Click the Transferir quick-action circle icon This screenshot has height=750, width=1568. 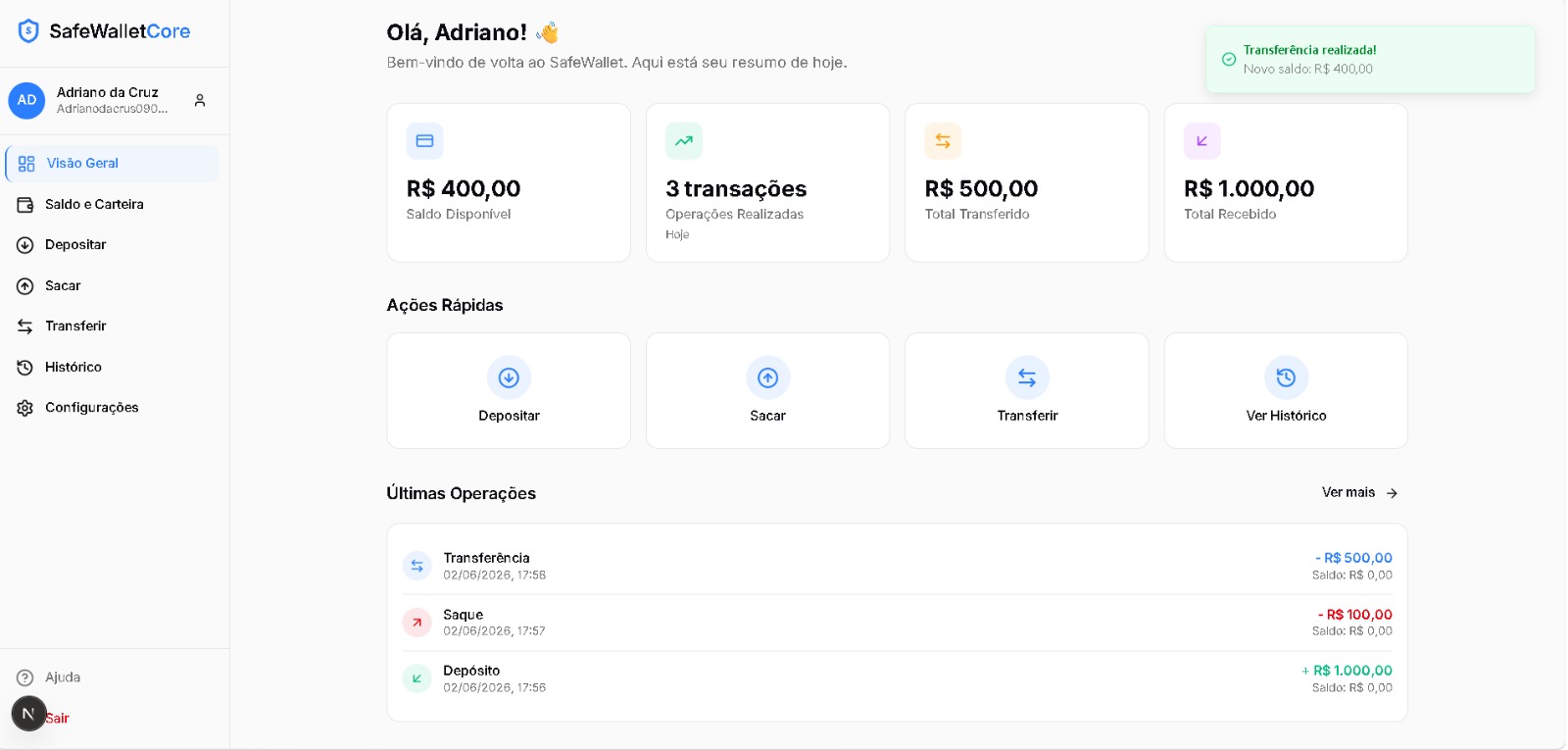tap(1027, 377)
